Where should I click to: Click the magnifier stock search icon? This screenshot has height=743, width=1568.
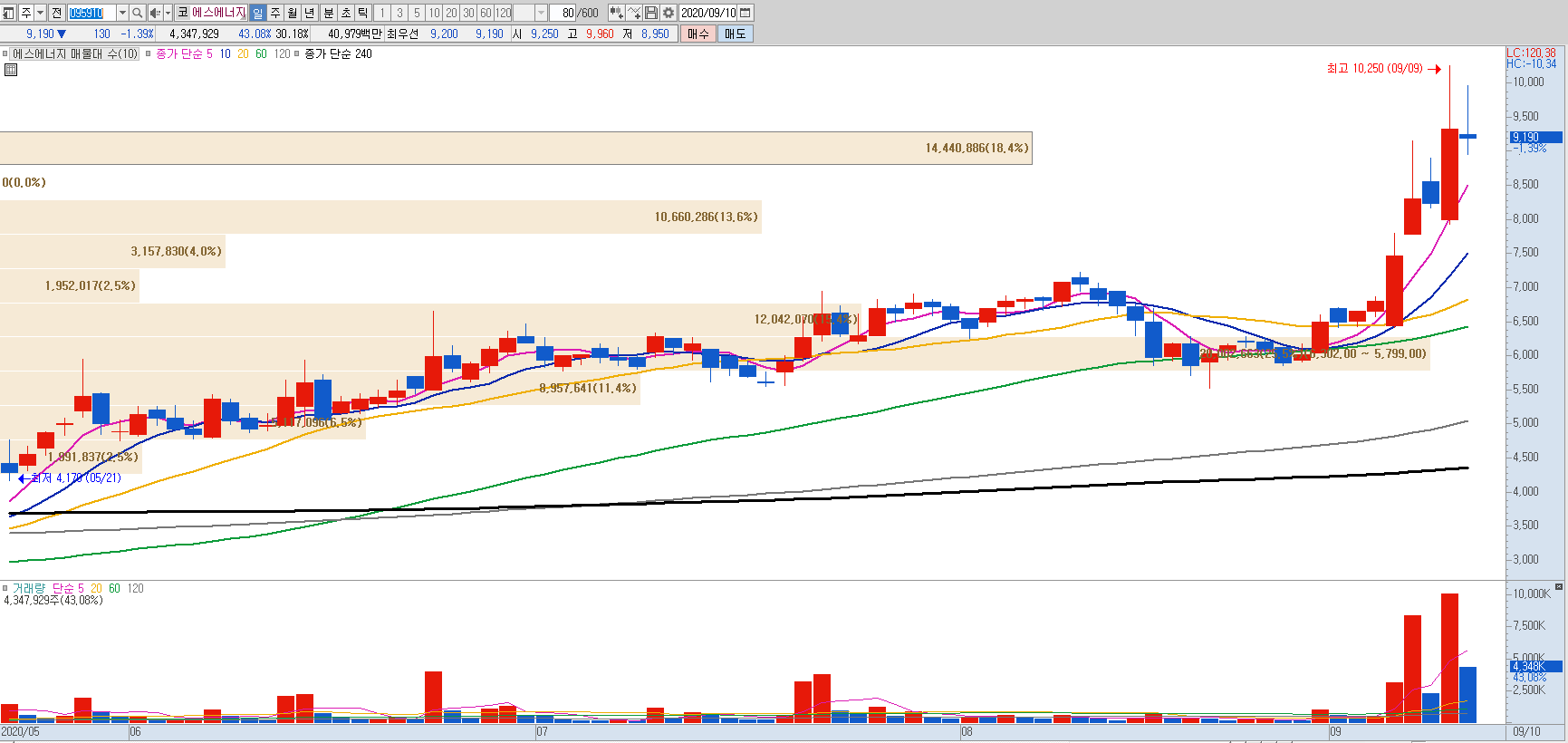(x=138, y=13)
